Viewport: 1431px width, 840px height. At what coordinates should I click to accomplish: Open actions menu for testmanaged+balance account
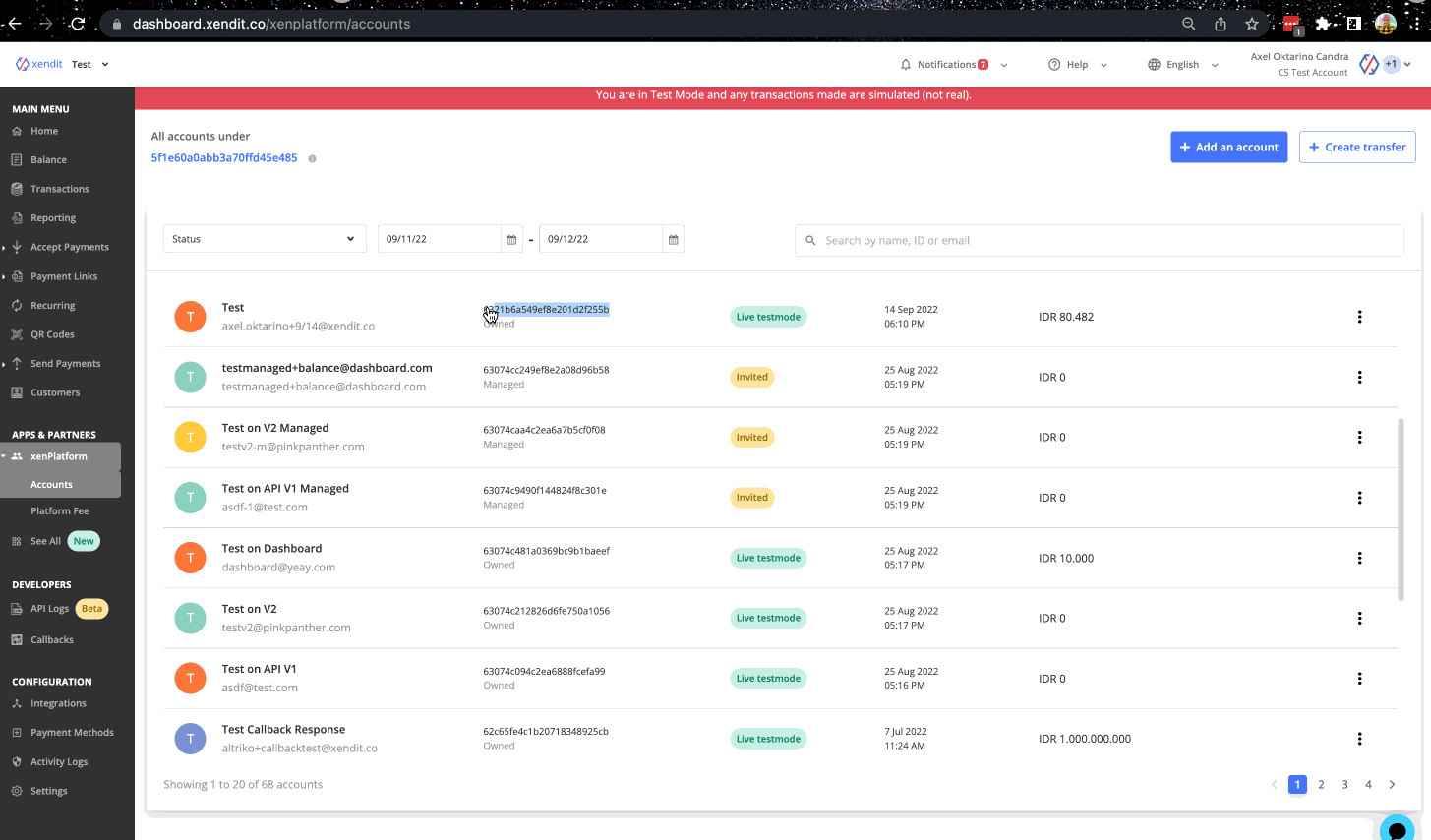(1360, 377)
